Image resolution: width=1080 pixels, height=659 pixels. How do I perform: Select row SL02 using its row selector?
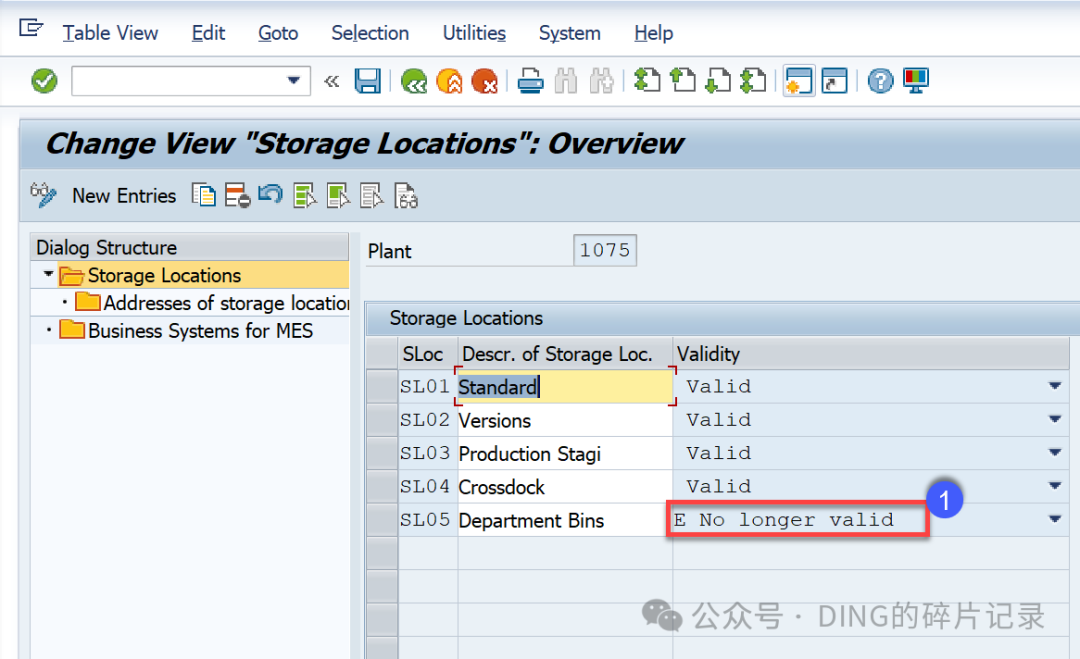[382, 419]
